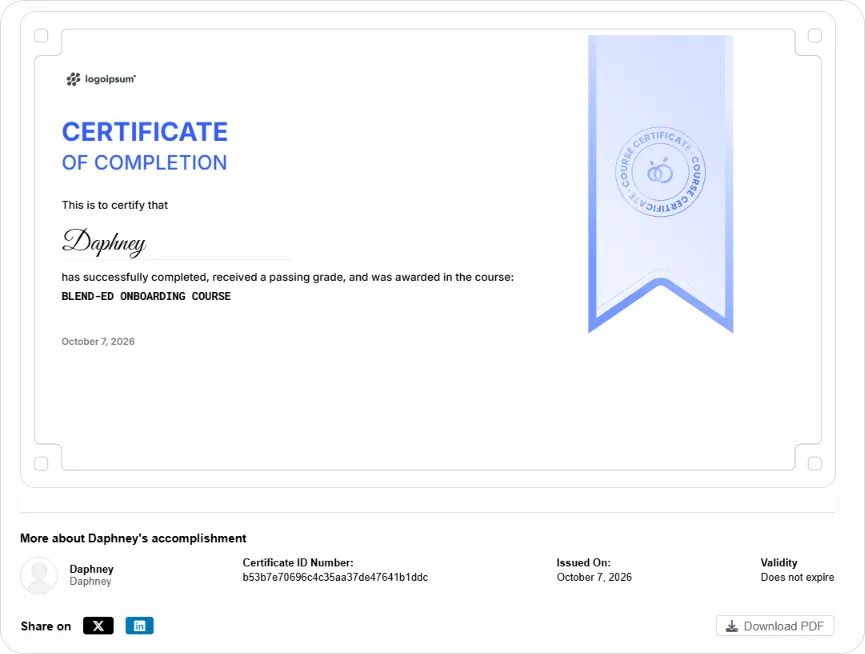Click the 'Share on' label
Viewport: 865px width, 654px height.
coord(46,626)
